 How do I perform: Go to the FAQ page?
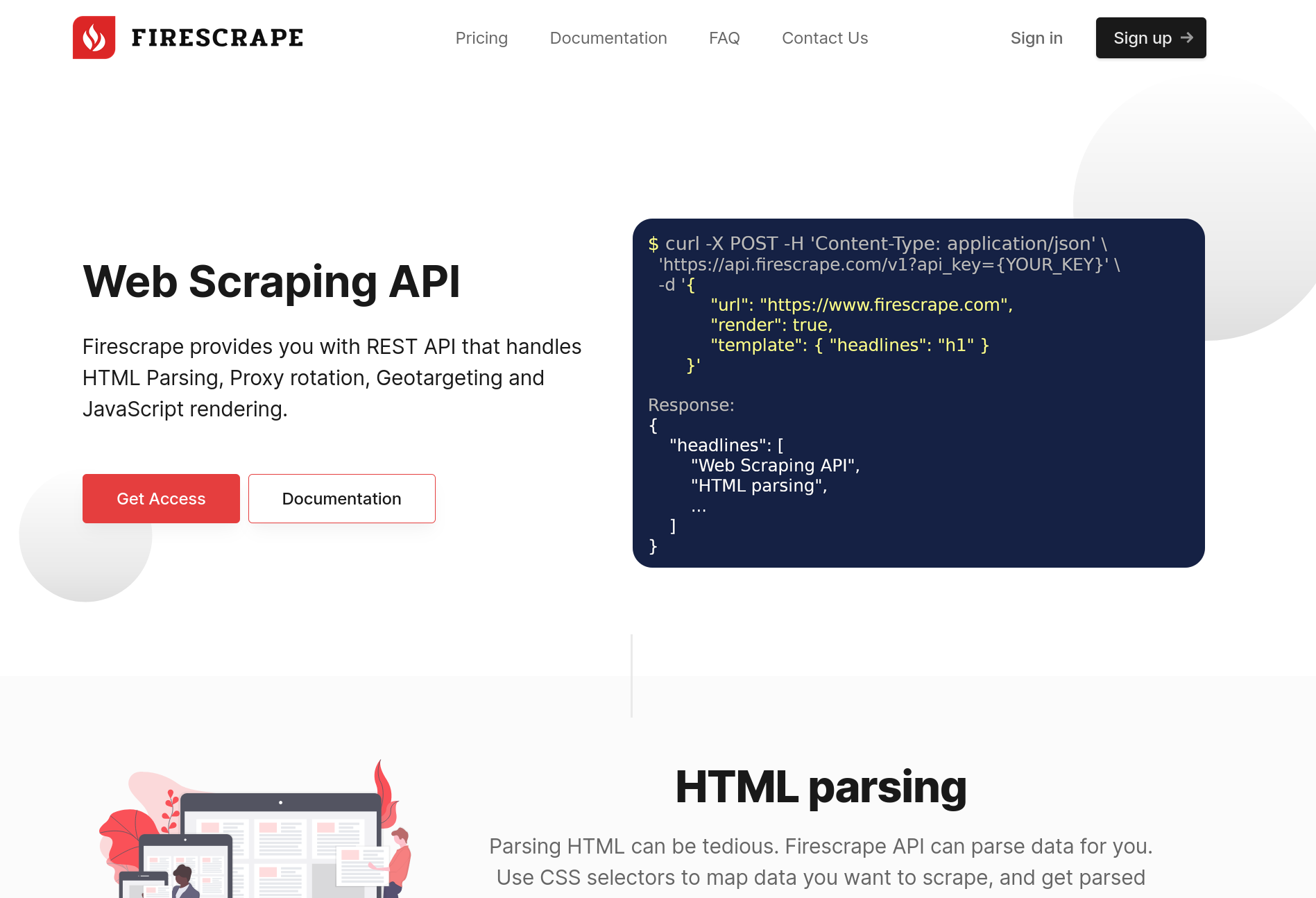tap(724, 38)
